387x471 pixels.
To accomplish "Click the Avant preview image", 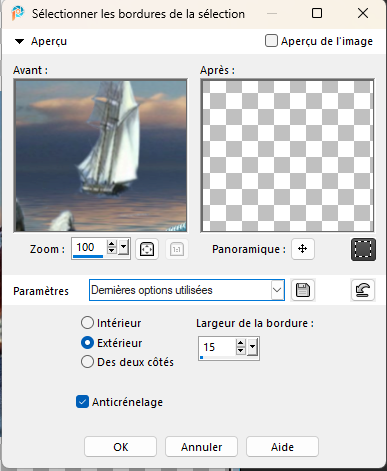I will (100, 155).
